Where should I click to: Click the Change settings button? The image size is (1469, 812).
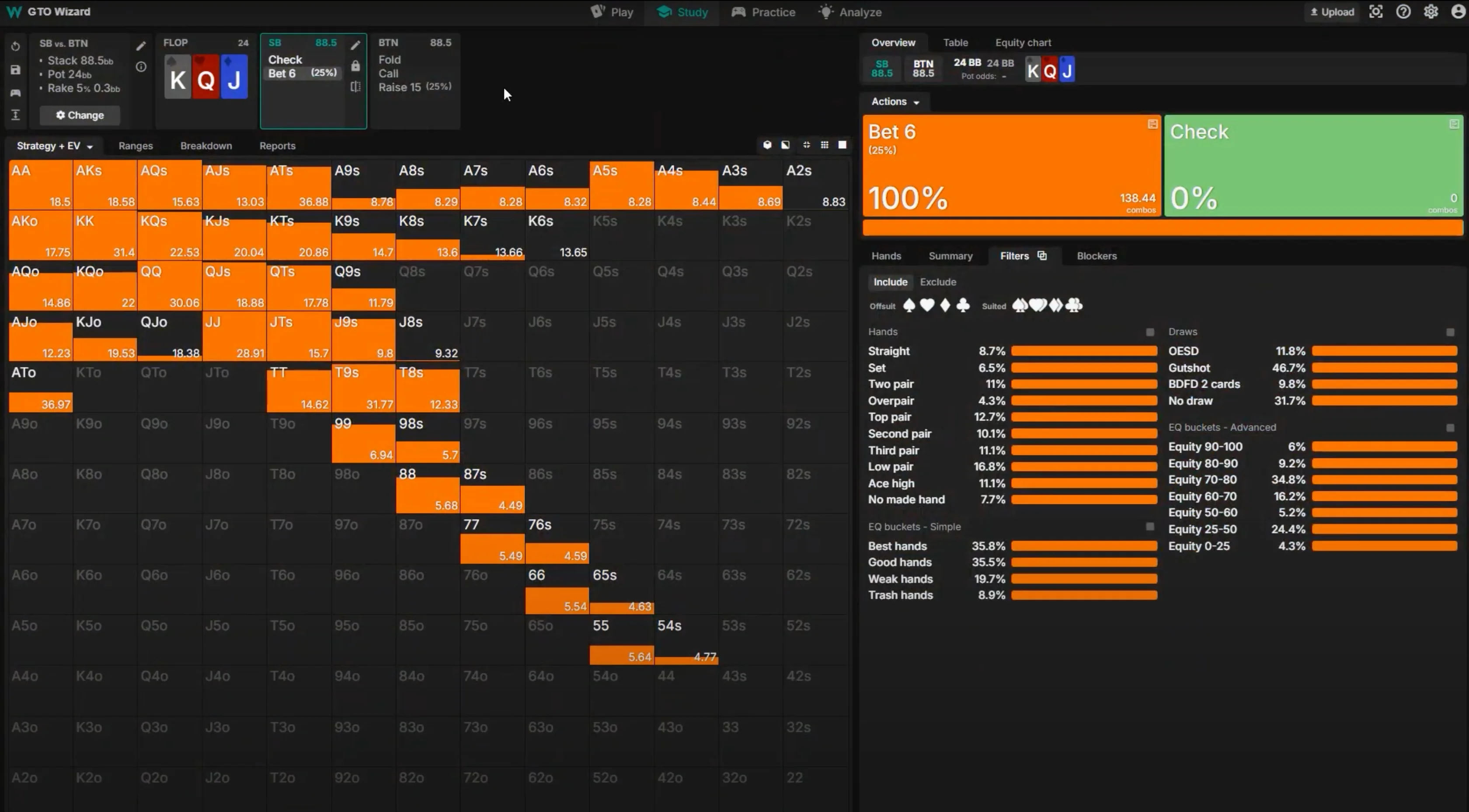(x=80, y=115)
